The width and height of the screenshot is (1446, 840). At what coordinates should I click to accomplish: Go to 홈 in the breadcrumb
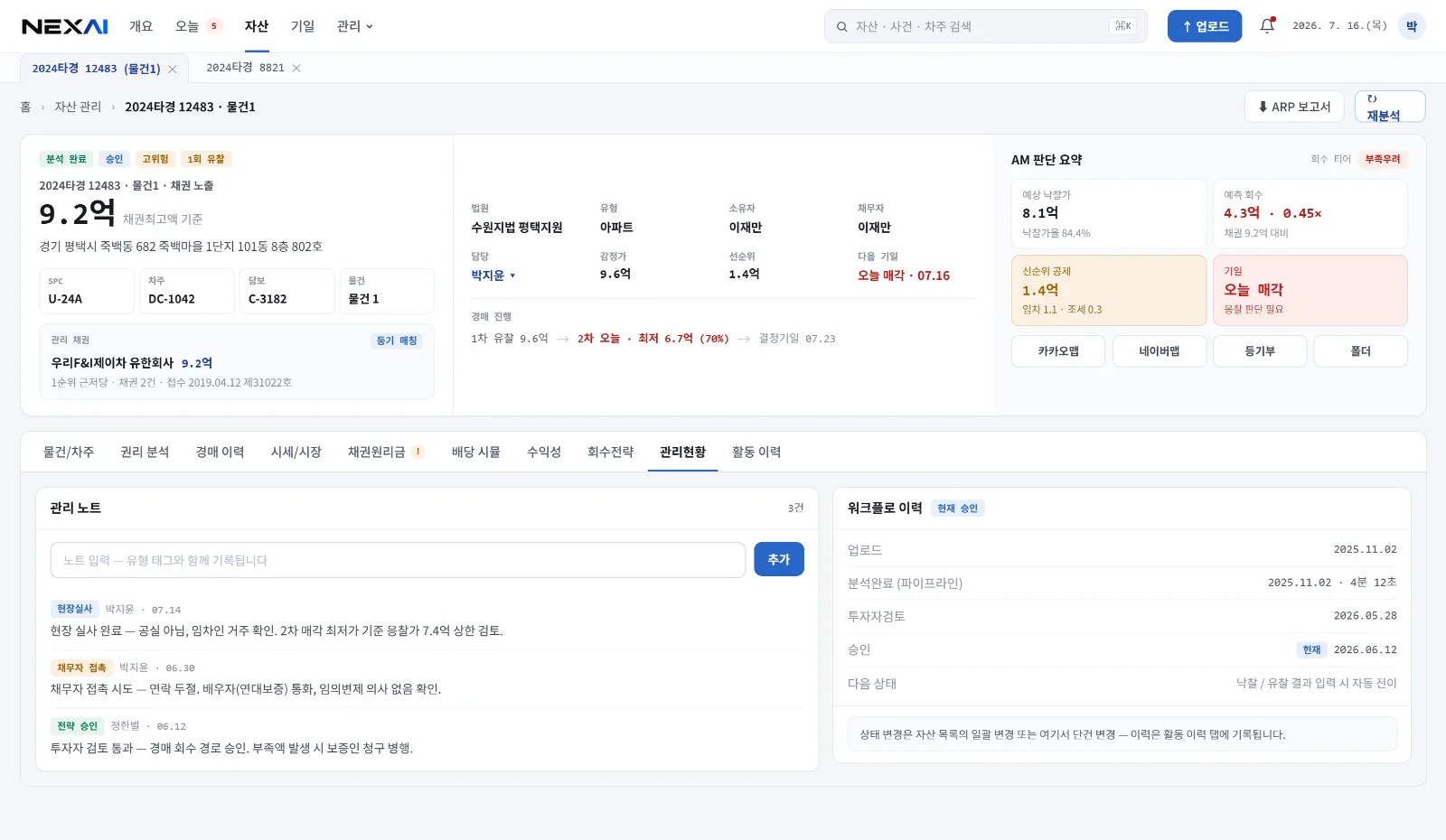pos(25,107)
